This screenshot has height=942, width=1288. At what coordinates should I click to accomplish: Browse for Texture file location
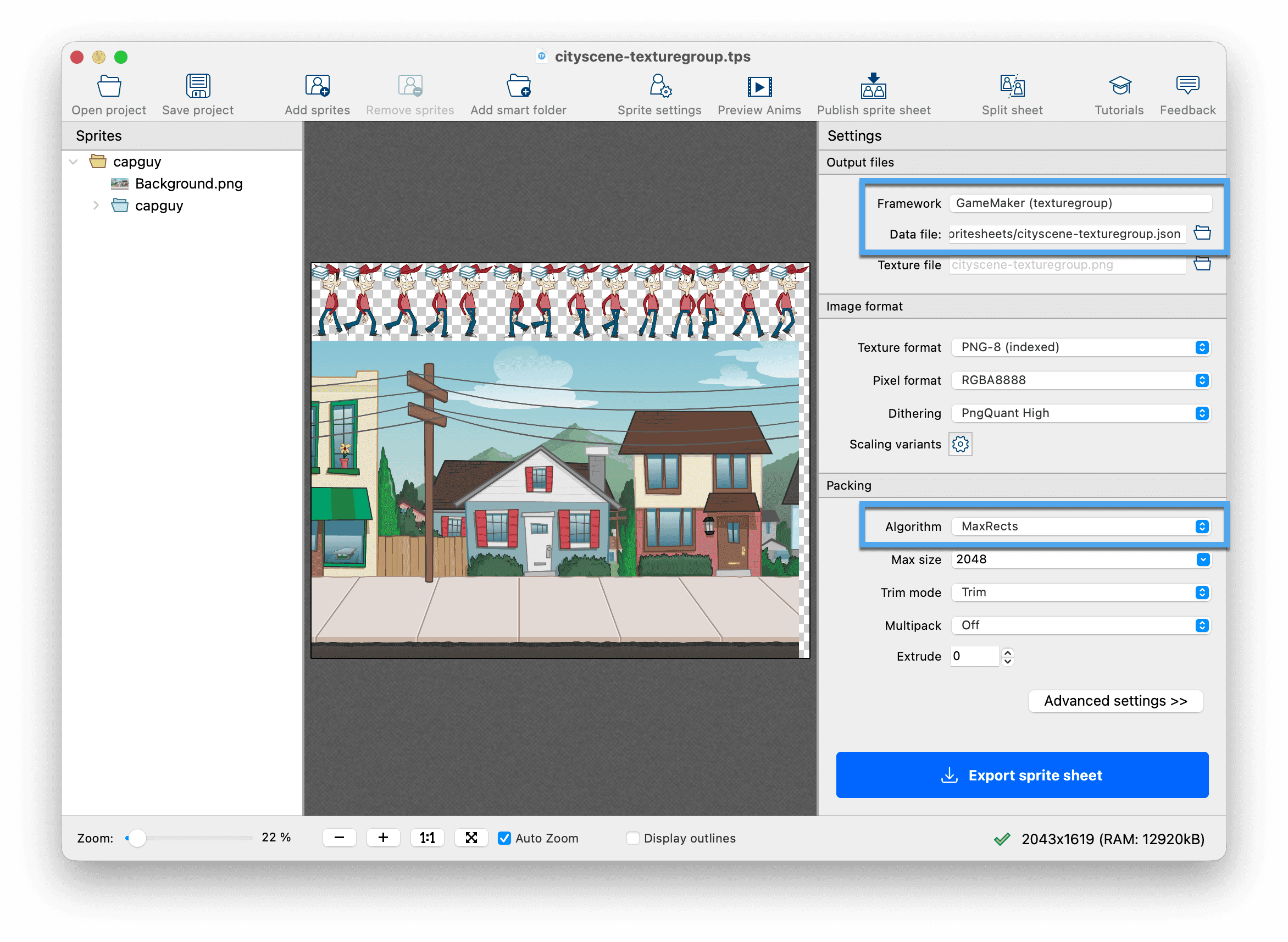click(1202, 264)
